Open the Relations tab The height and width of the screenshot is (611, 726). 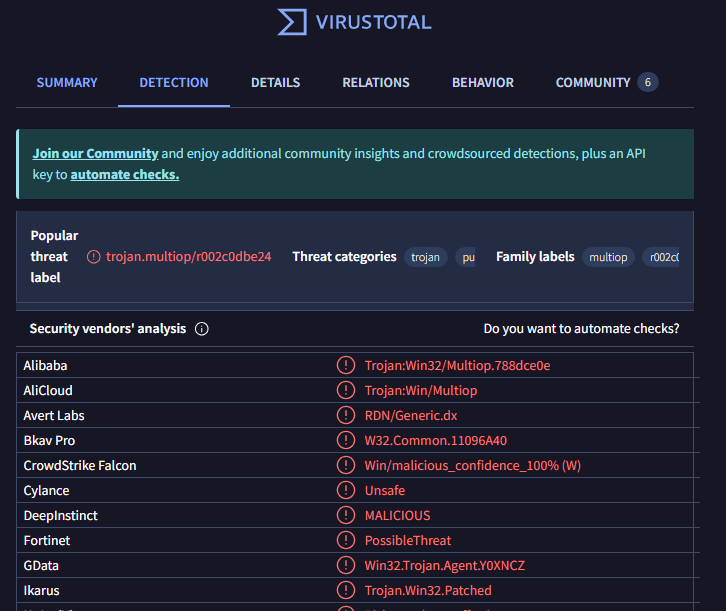click(376, 82)
